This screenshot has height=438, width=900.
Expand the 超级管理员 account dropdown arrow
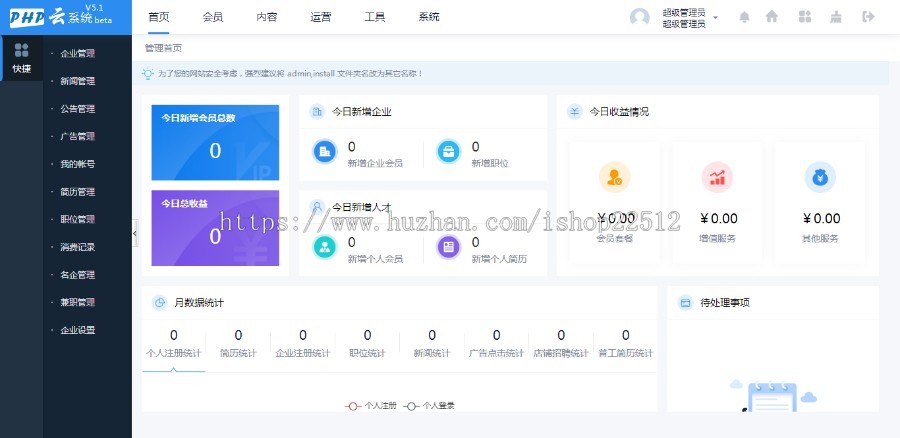715,18
